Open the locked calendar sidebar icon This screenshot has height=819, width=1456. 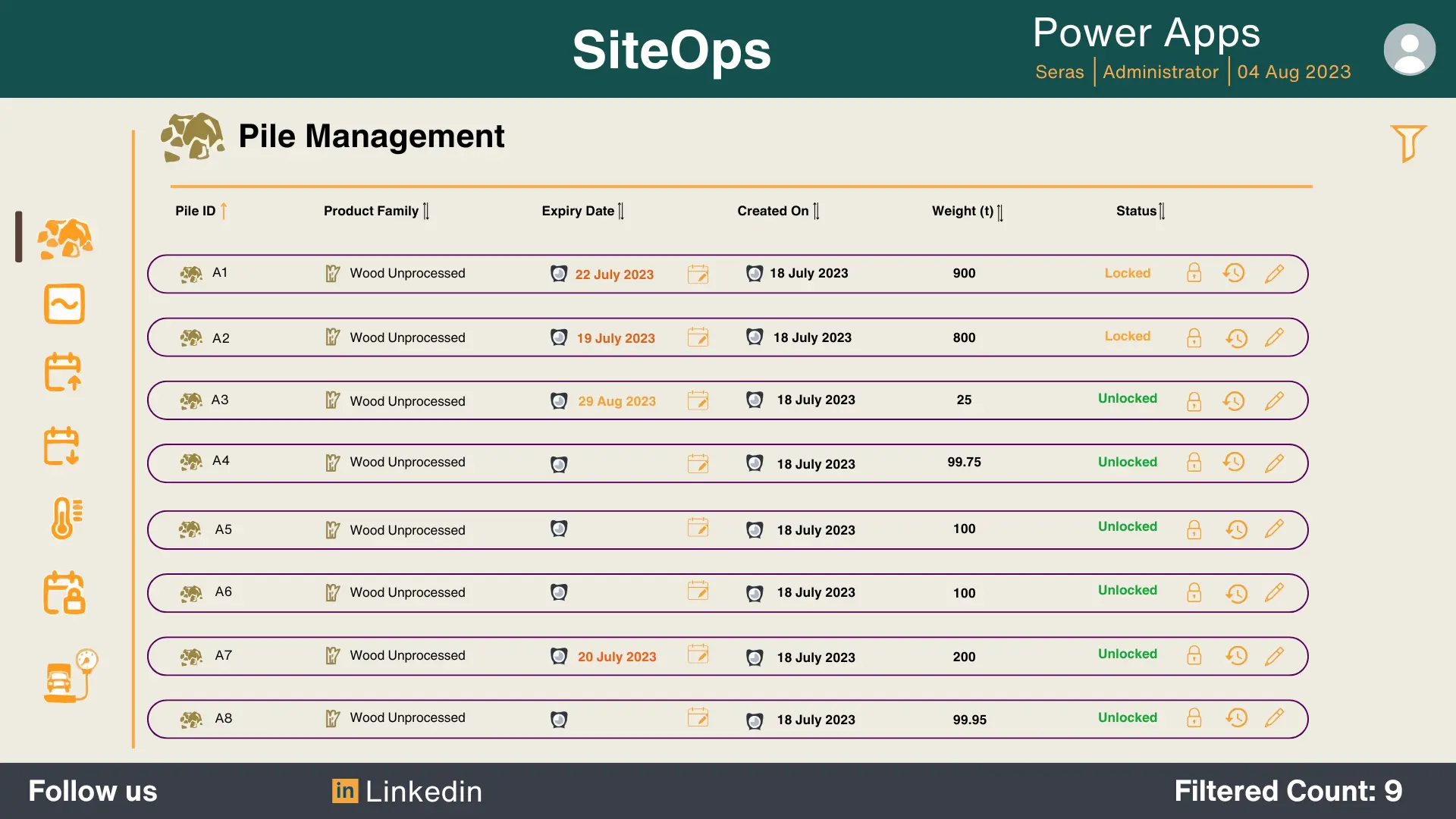click(64, 593)
